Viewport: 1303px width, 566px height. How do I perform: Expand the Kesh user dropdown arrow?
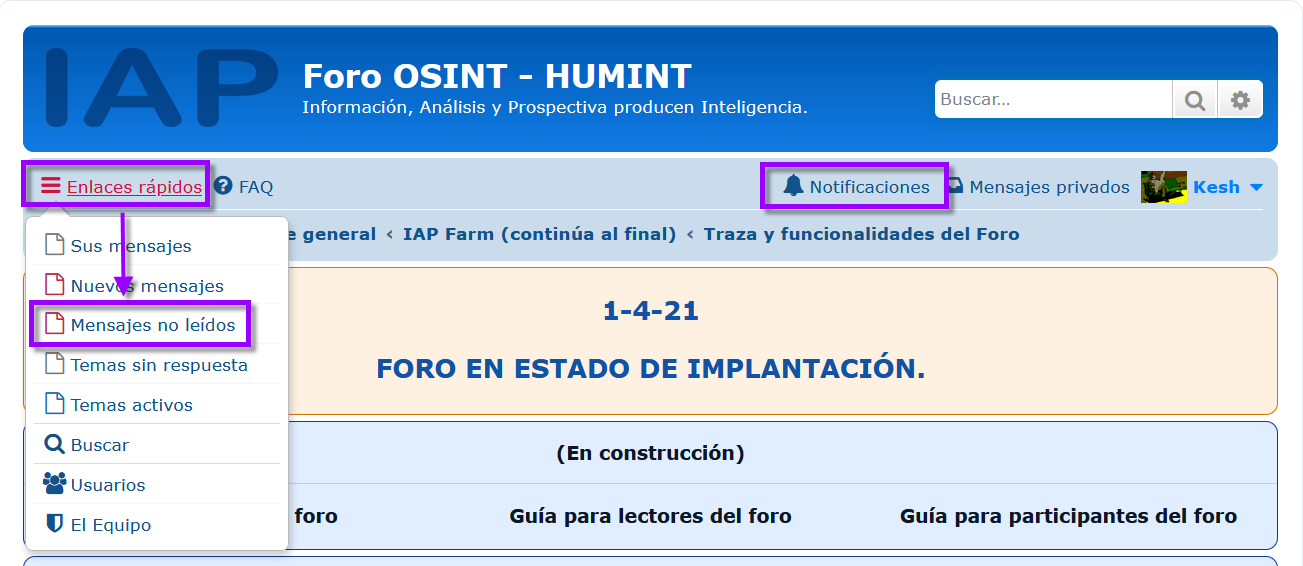click(1256, 188)
